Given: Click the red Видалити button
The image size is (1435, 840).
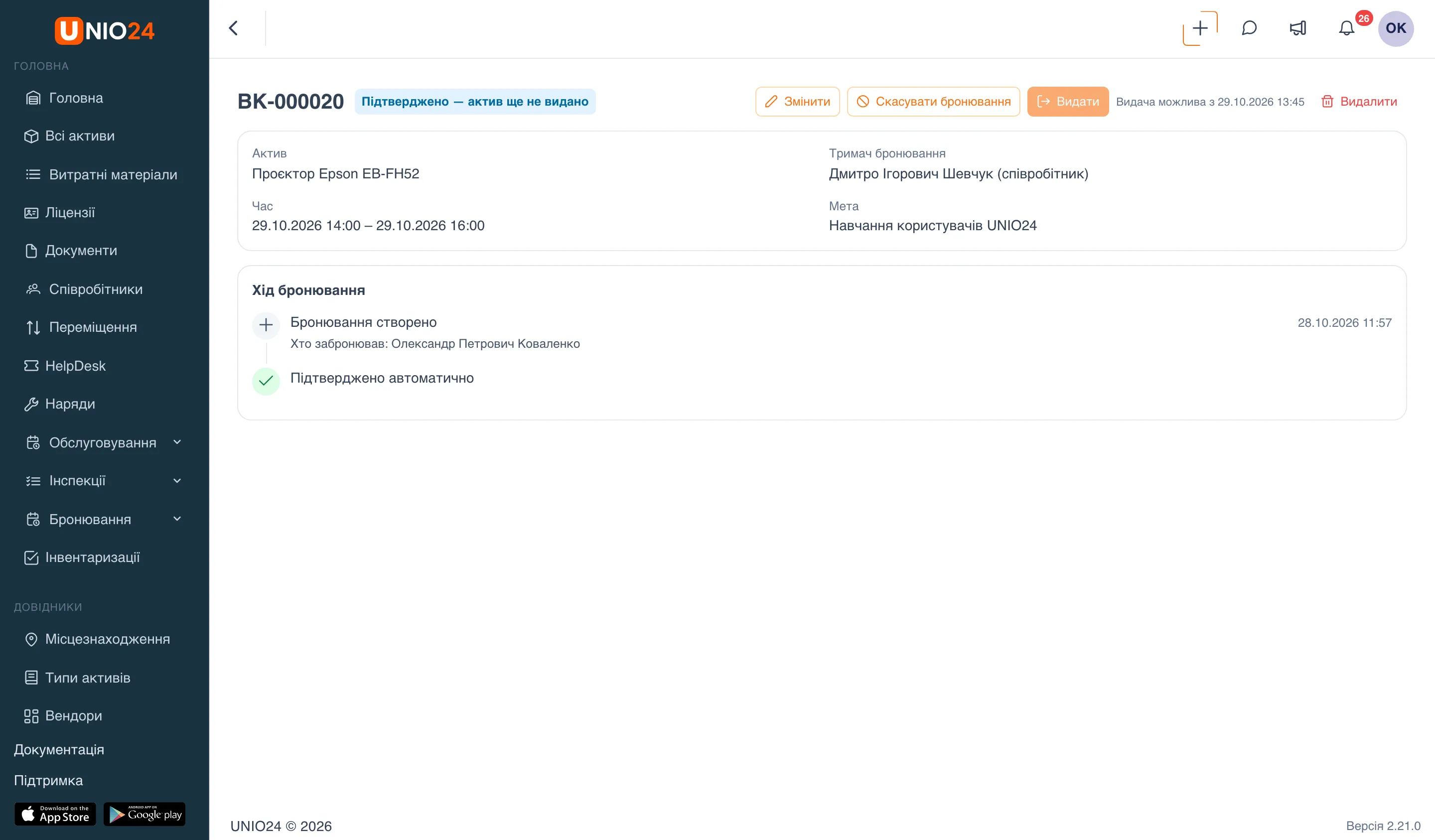Looking at the screenshot, I should coord(1359,101).
